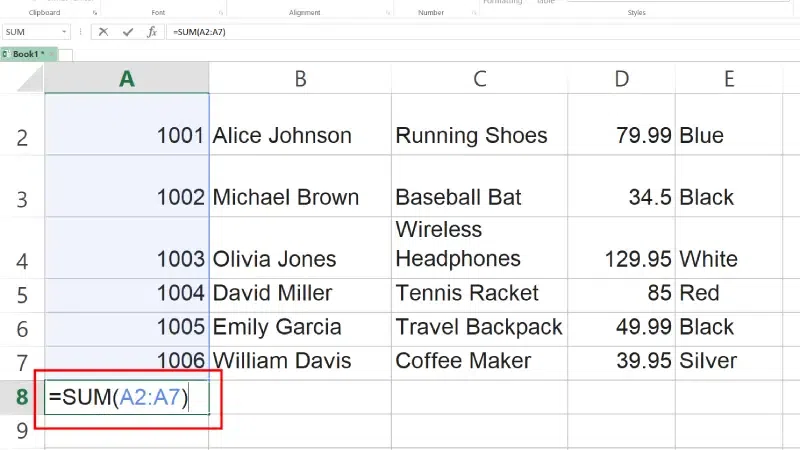Confirm the formula with the Enter checkmark
The image size is (800, 450).
tap(127, 32)
